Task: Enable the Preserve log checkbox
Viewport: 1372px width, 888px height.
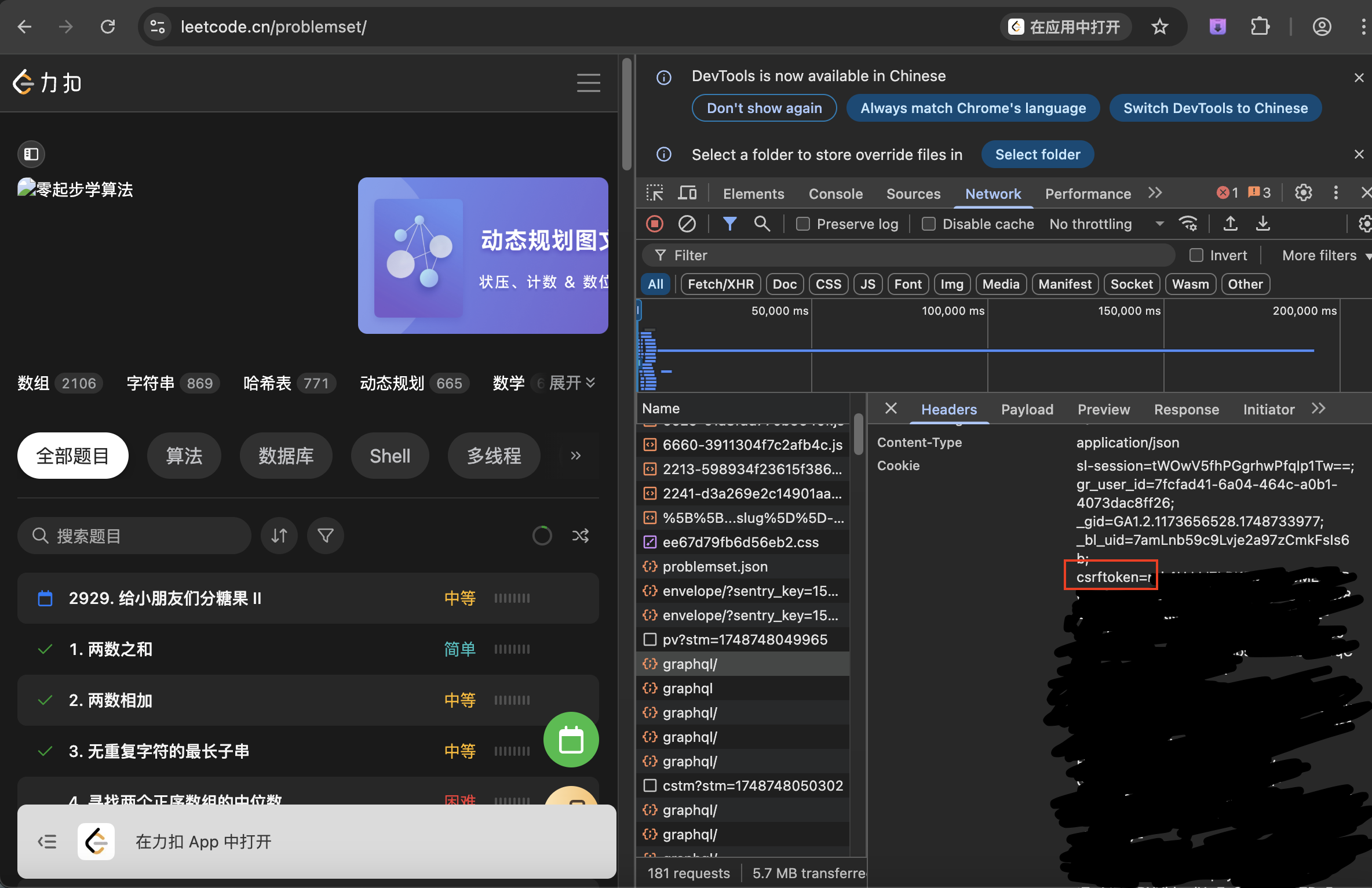Action: pos(802,224)
